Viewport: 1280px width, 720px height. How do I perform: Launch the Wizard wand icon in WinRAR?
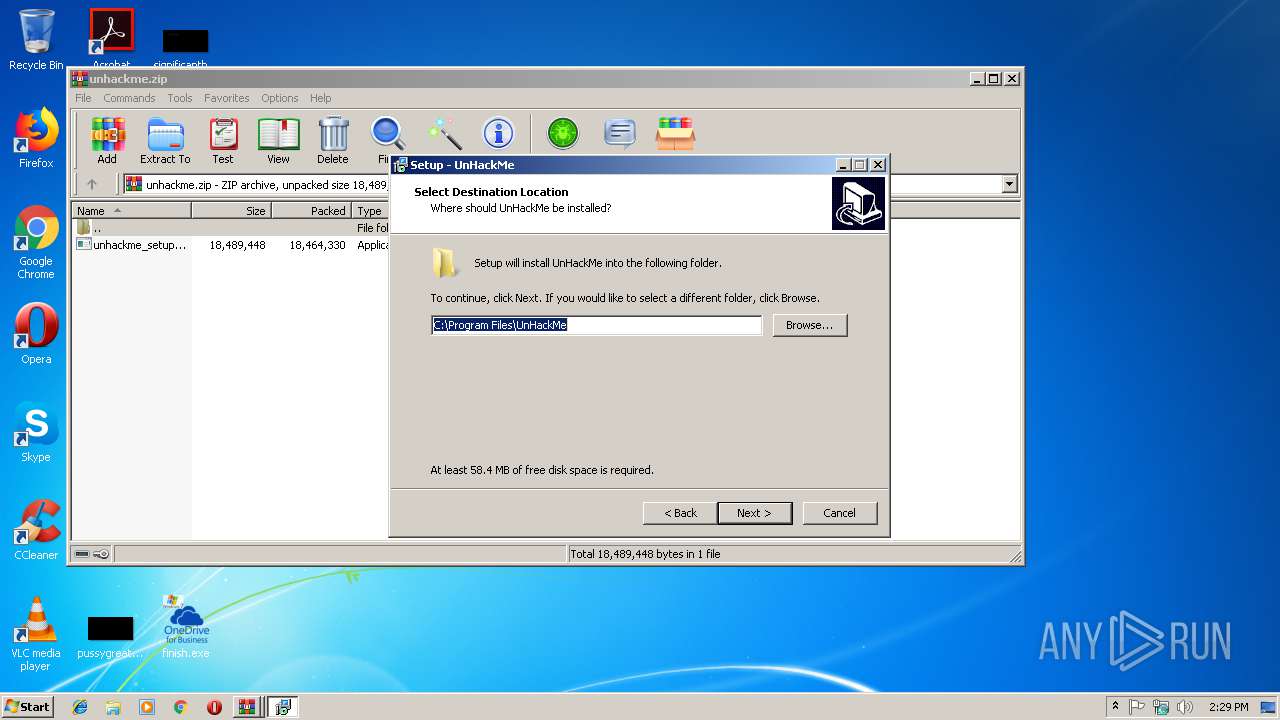tap(444, 134)
